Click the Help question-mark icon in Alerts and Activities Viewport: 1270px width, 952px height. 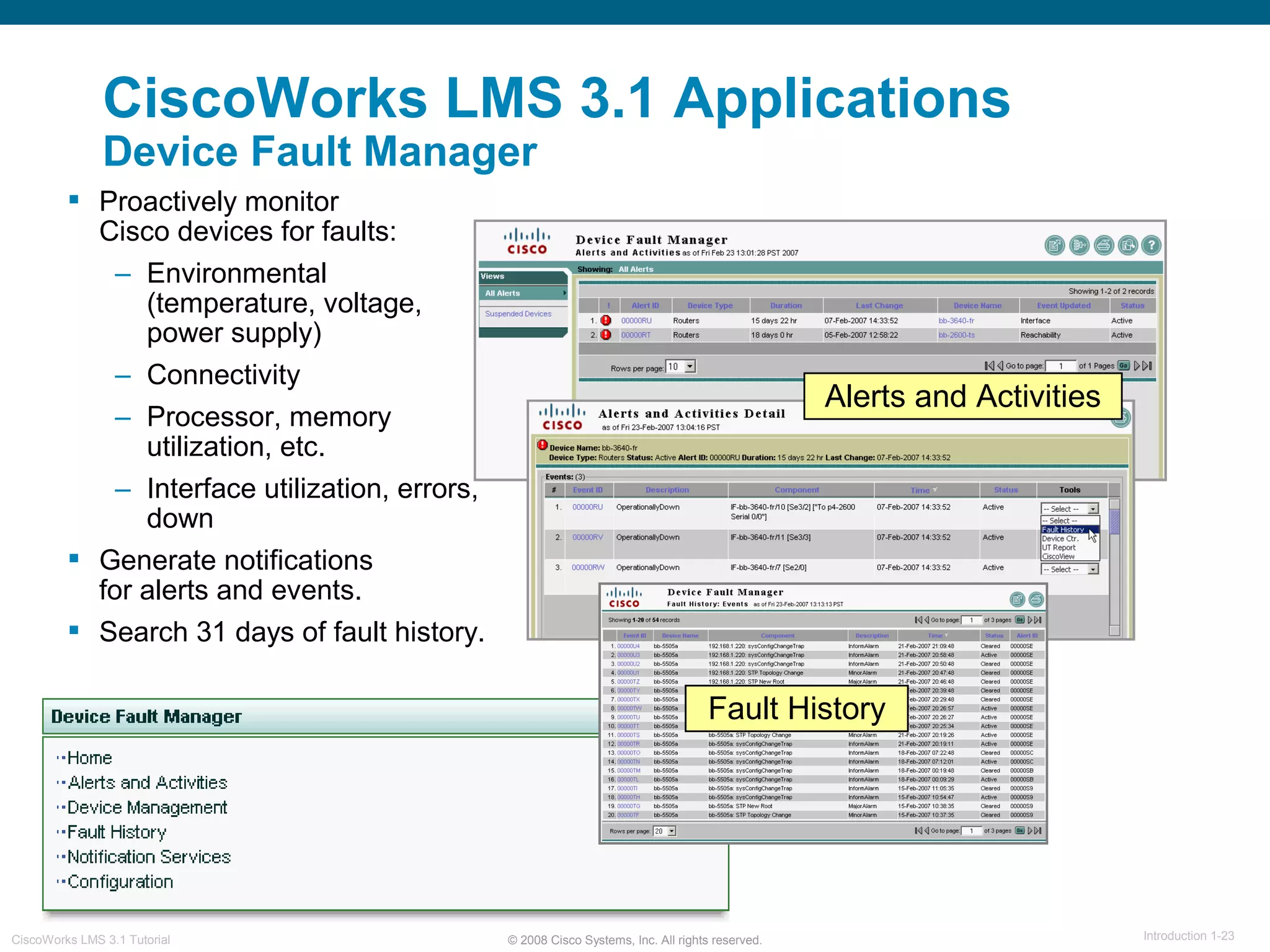click(1152, 245)
